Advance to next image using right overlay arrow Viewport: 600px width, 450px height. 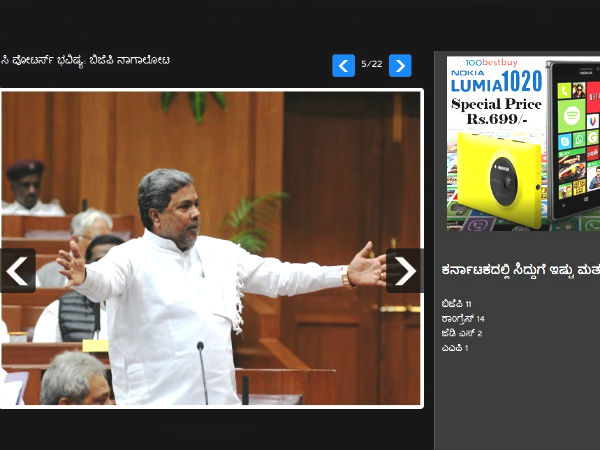[404, 270]
